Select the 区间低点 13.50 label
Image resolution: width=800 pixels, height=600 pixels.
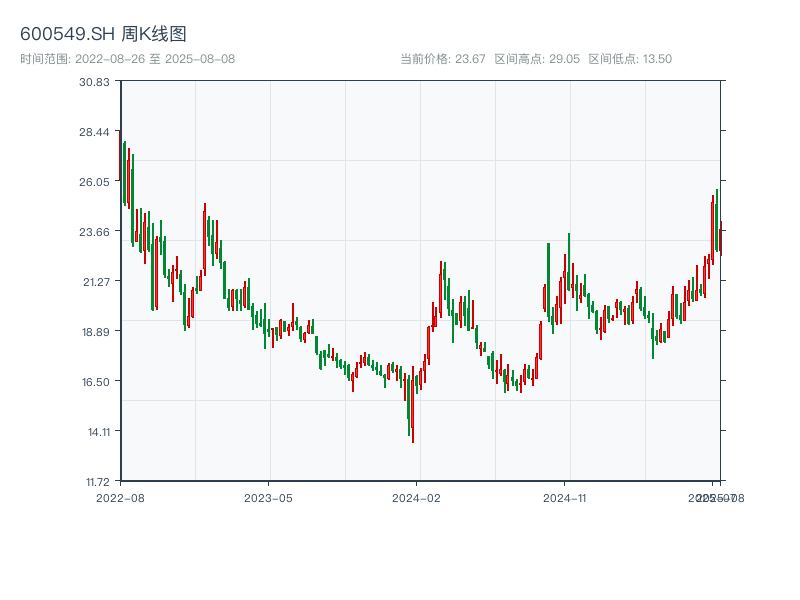[630, 59]
